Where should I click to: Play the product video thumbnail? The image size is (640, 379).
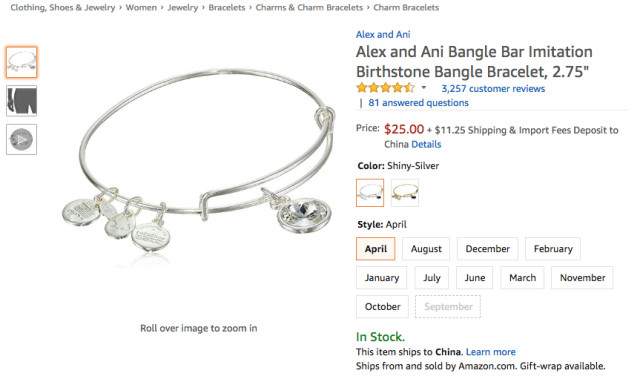(22, 140)
